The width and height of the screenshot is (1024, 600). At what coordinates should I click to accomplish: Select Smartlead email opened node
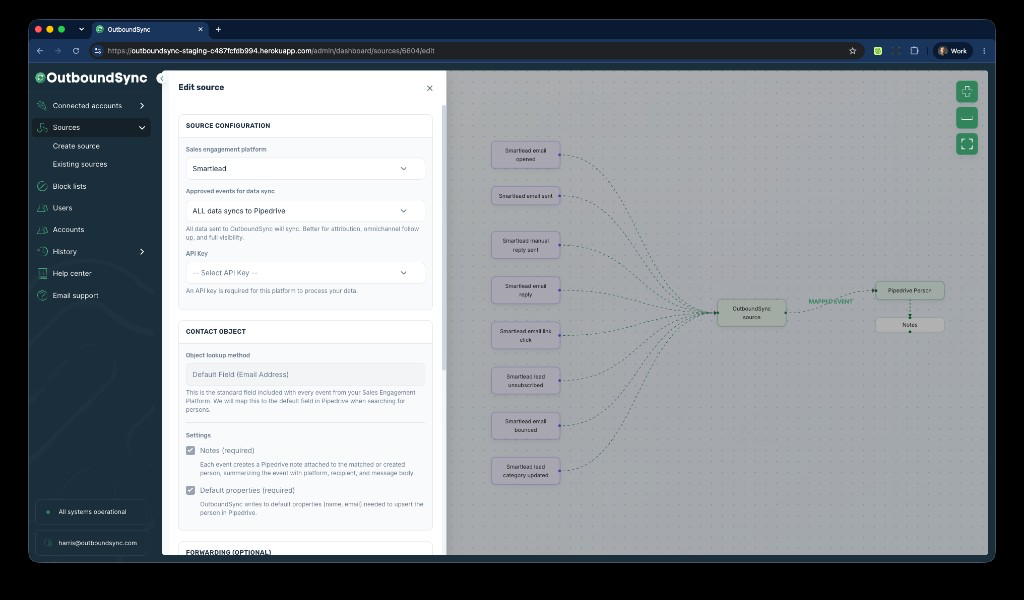(x=525, y=155)
